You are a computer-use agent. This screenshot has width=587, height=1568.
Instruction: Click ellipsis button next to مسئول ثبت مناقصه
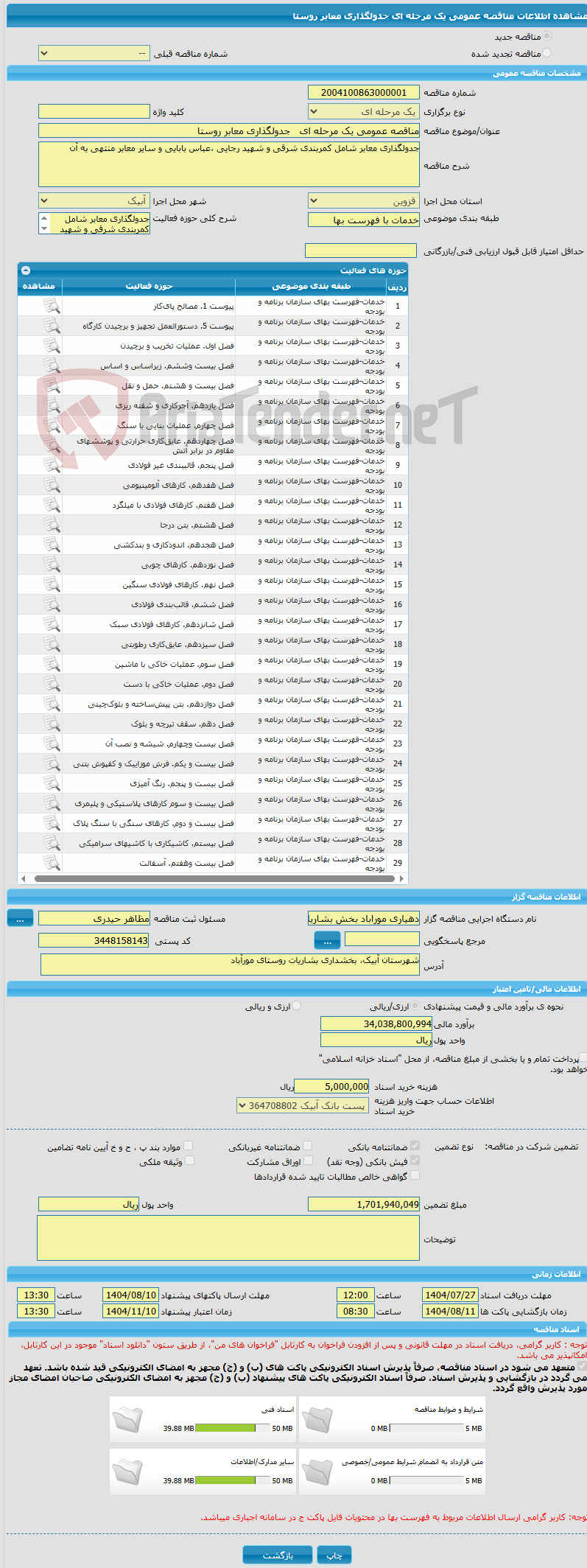point(20,918)
